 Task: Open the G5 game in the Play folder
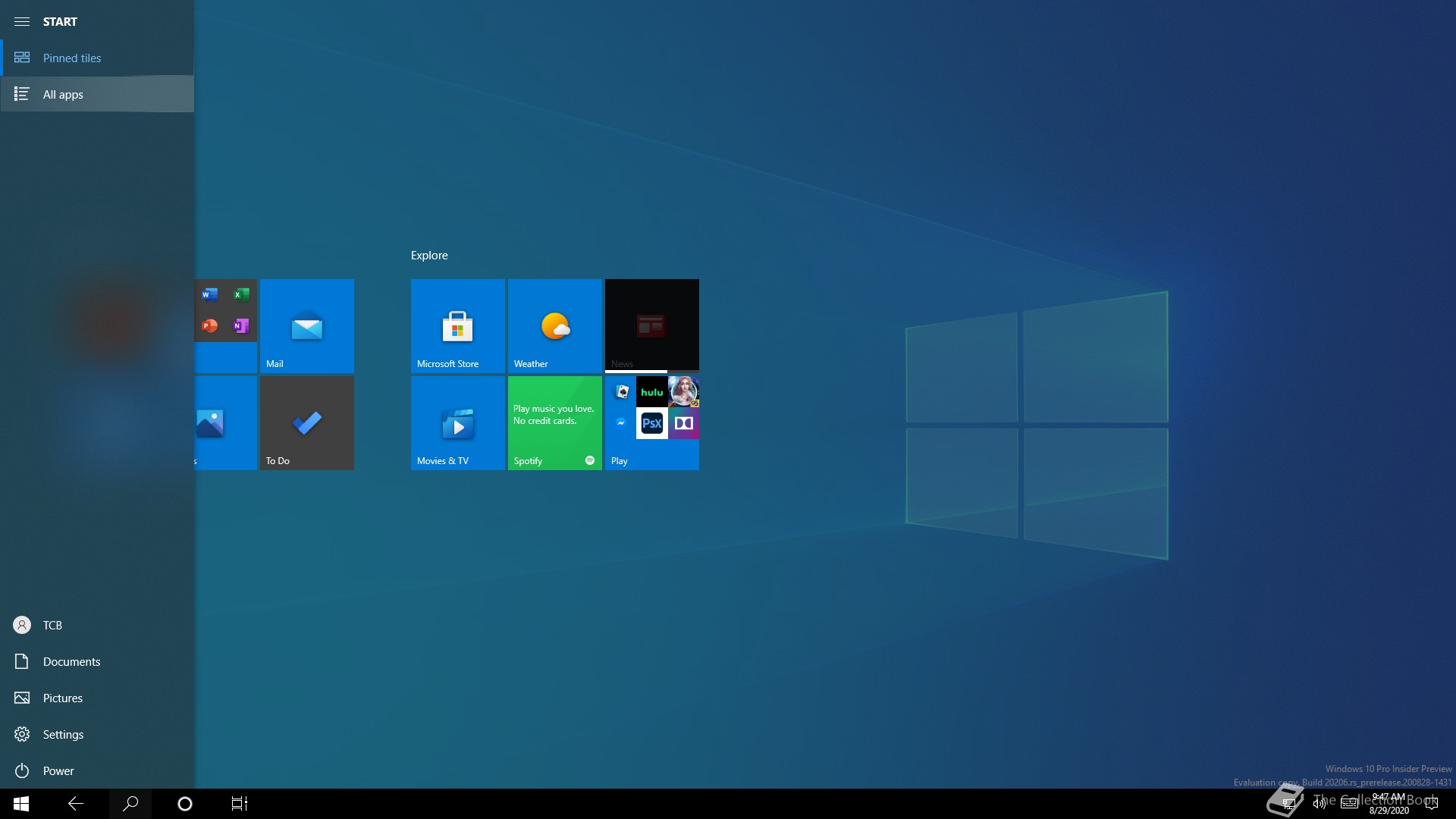pos(683,392)
